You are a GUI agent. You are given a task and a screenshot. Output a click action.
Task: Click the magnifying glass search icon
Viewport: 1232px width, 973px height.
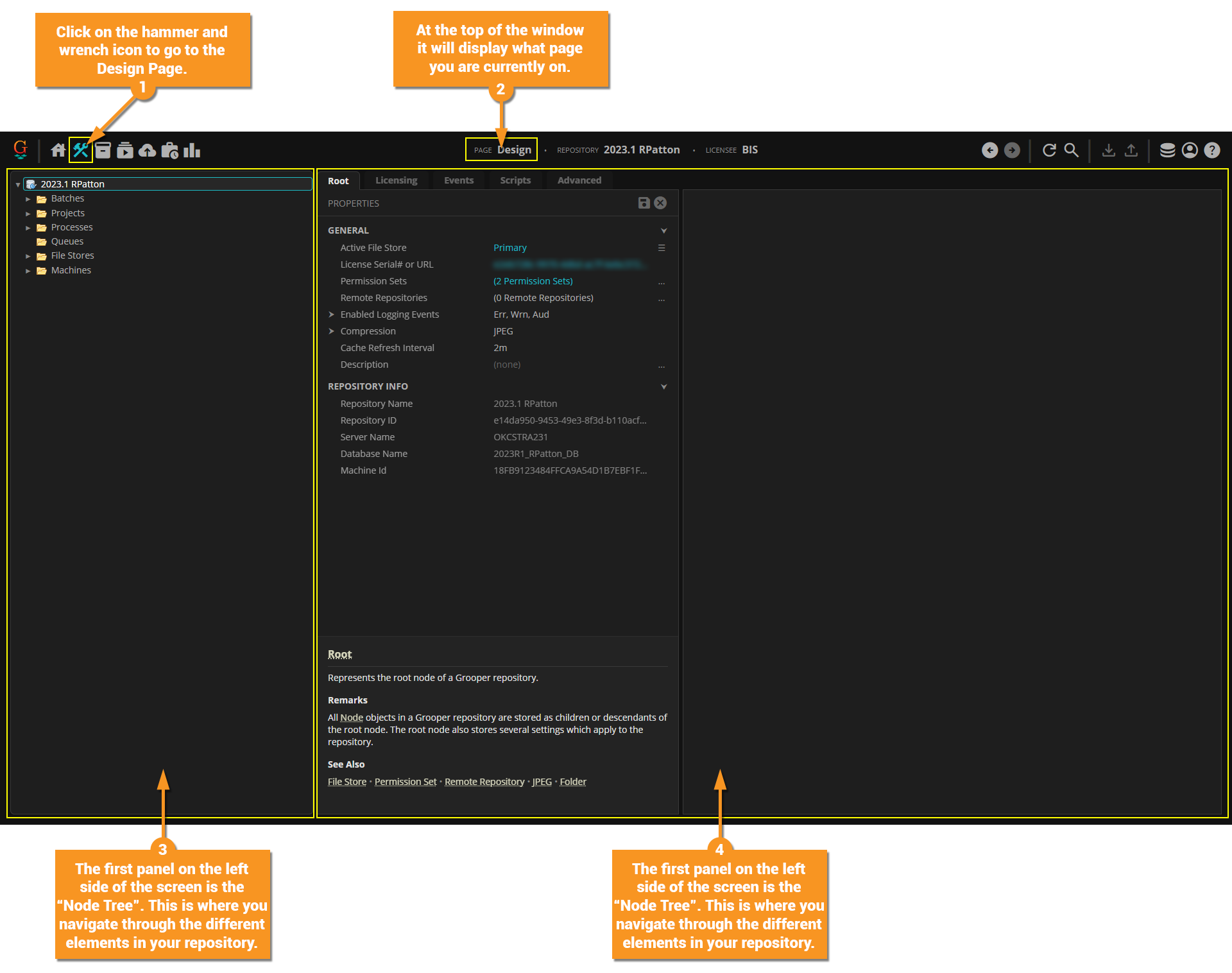[1071, 150]
